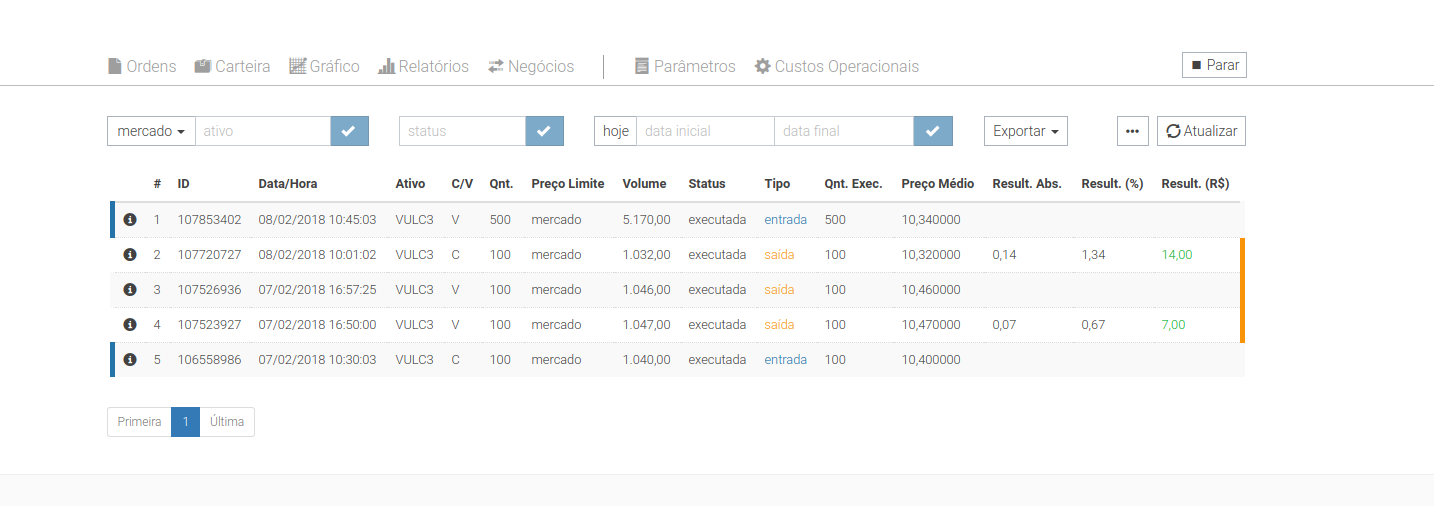Refresh the list with Atualizar

pos(1201,131)
